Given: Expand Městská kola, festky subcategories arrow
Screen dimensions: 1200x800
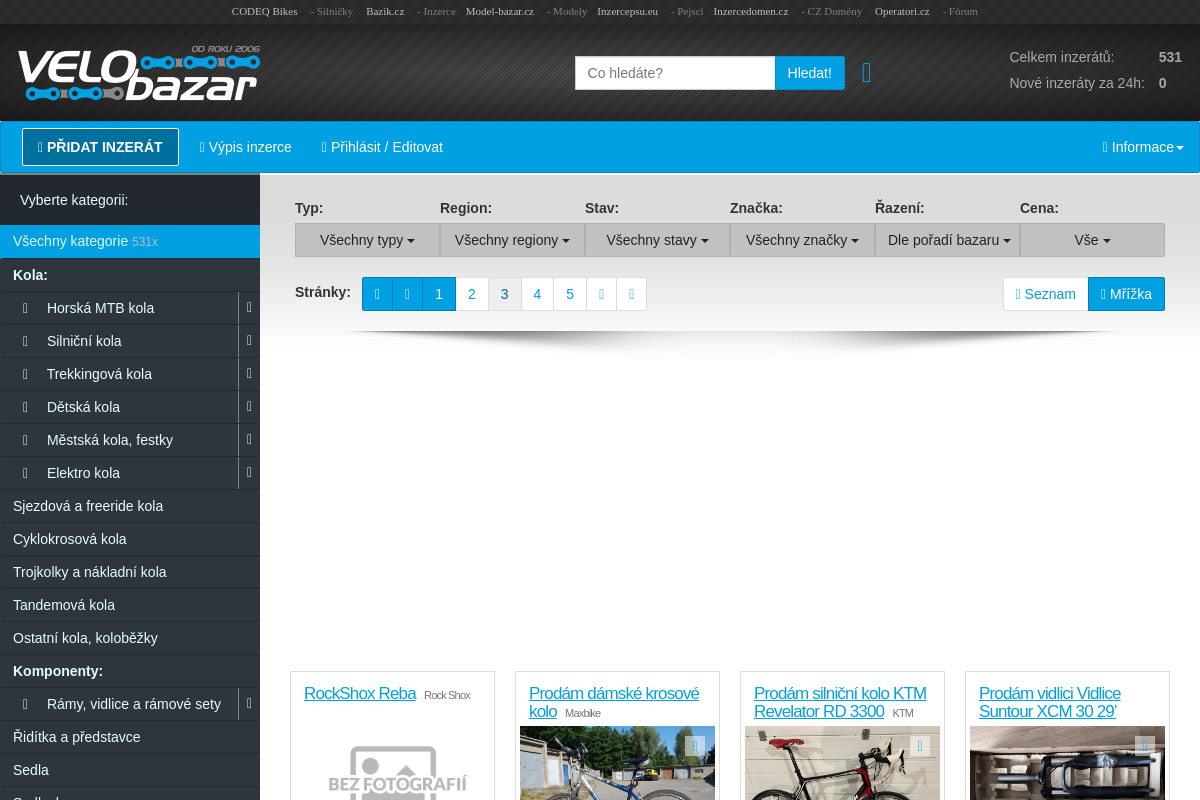Looking at the screenshot, I should click(x=249, y=440).
